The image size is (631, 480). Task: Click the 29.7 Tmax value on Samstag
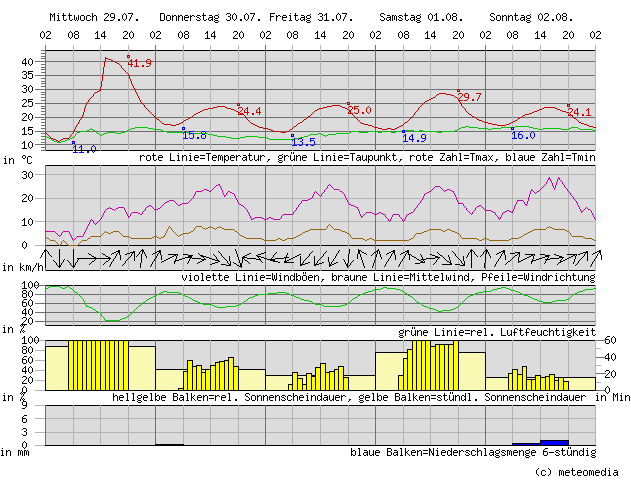(469, 97)
